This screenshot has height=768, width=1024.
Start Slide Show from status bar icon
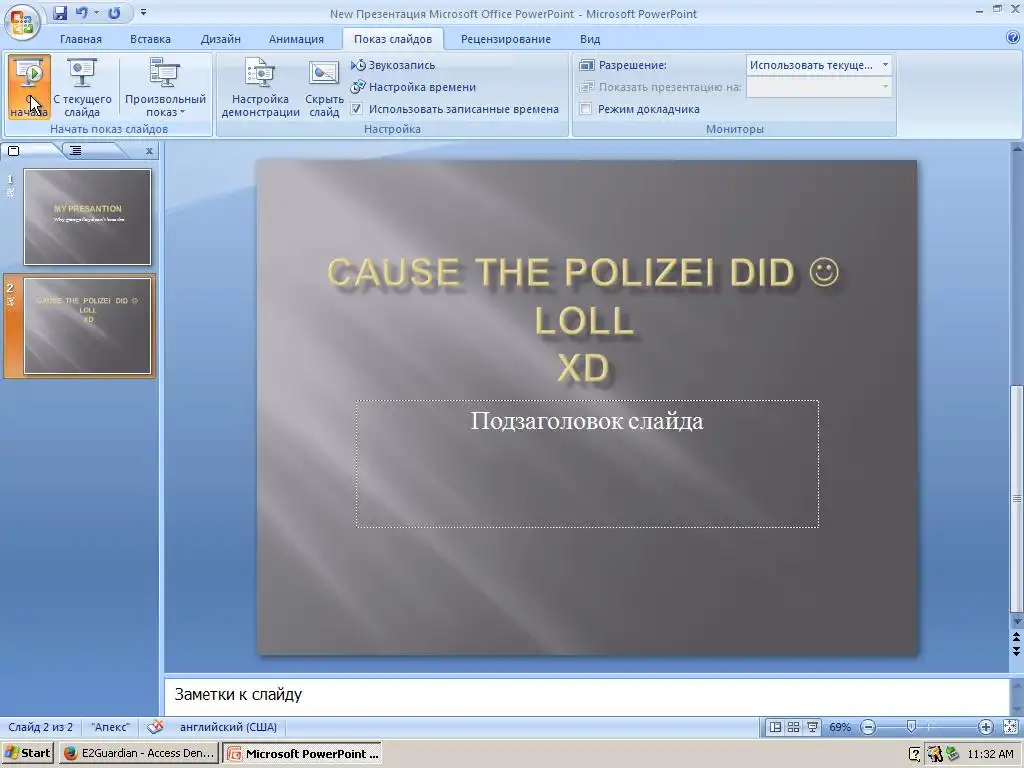(x=812, y=727)
